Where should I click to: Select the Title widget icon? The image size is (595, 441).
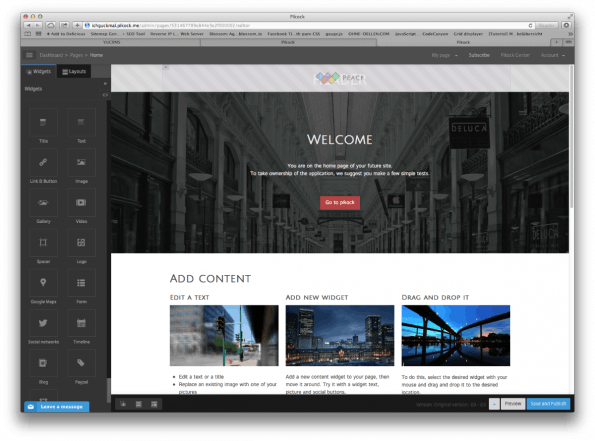click(x=43, y=122)
